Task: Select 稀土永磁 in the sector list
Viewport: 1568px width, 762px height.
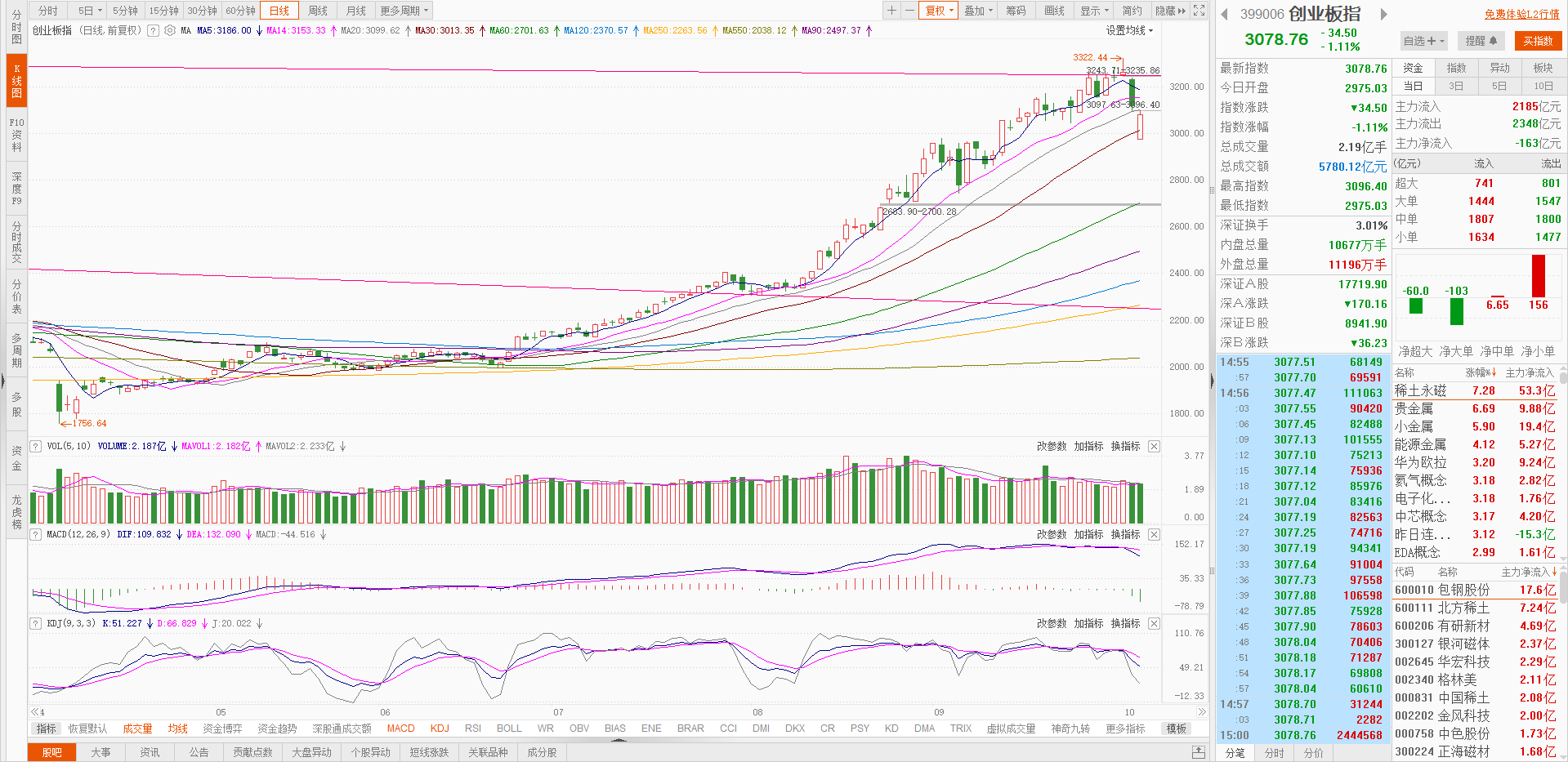Action: pos(1420,390)
